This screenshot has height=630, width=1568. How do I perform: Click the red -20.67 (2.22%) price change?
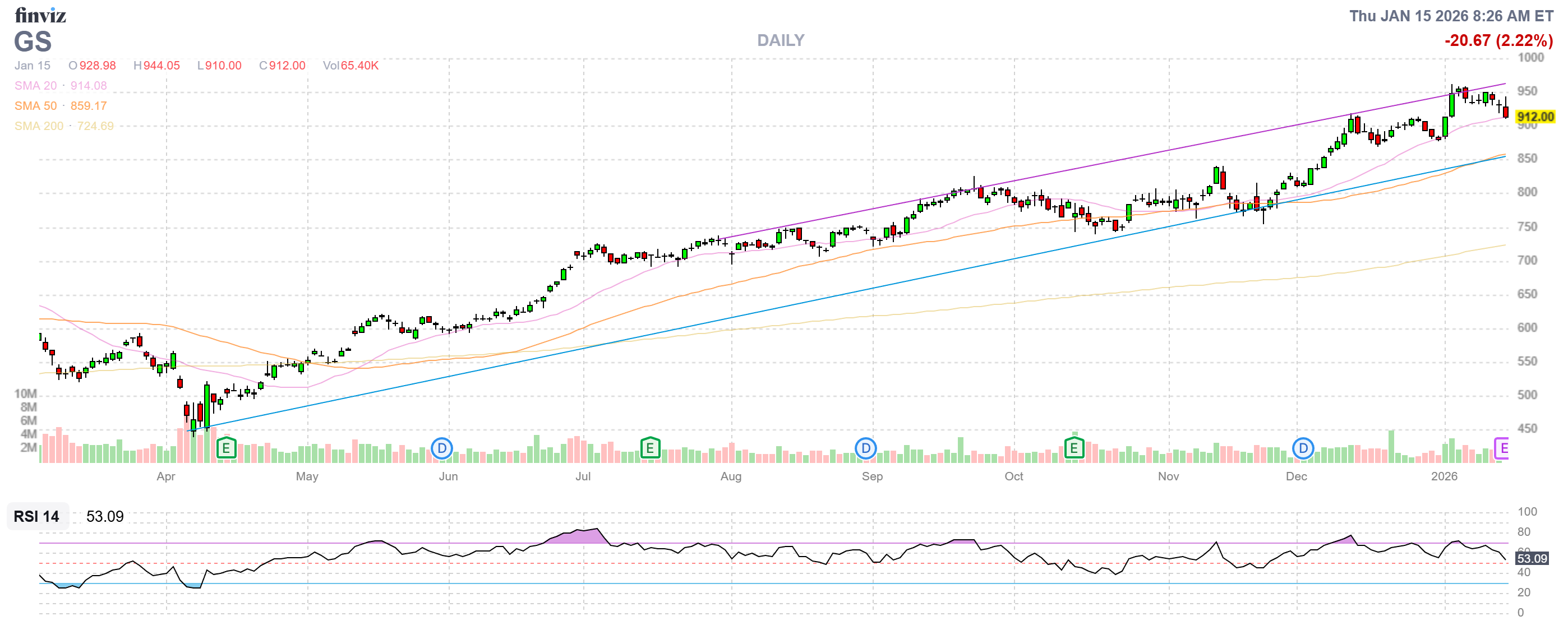pyautogui.click(x=1498, y=41)
